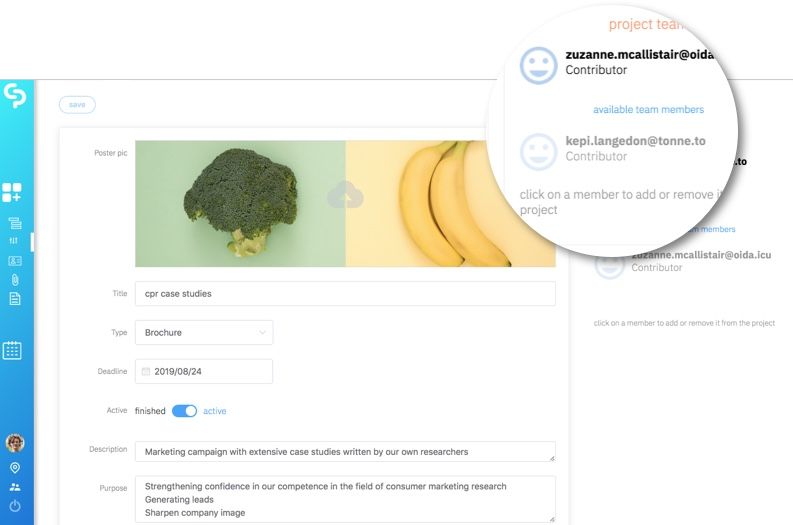Click the Description text field
Image resolution: width=793 pixels, height=525 pixels.
tap(344, 452)
